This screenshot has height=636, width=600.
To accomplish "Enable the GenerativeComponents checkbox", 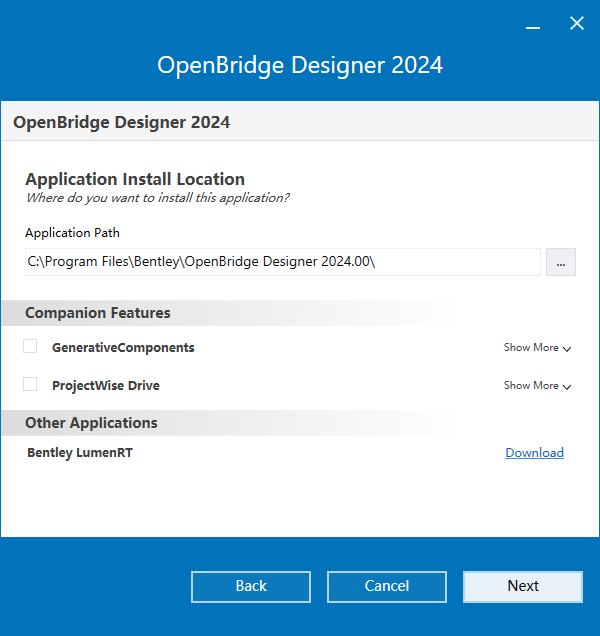I will [x=30, y=346].
